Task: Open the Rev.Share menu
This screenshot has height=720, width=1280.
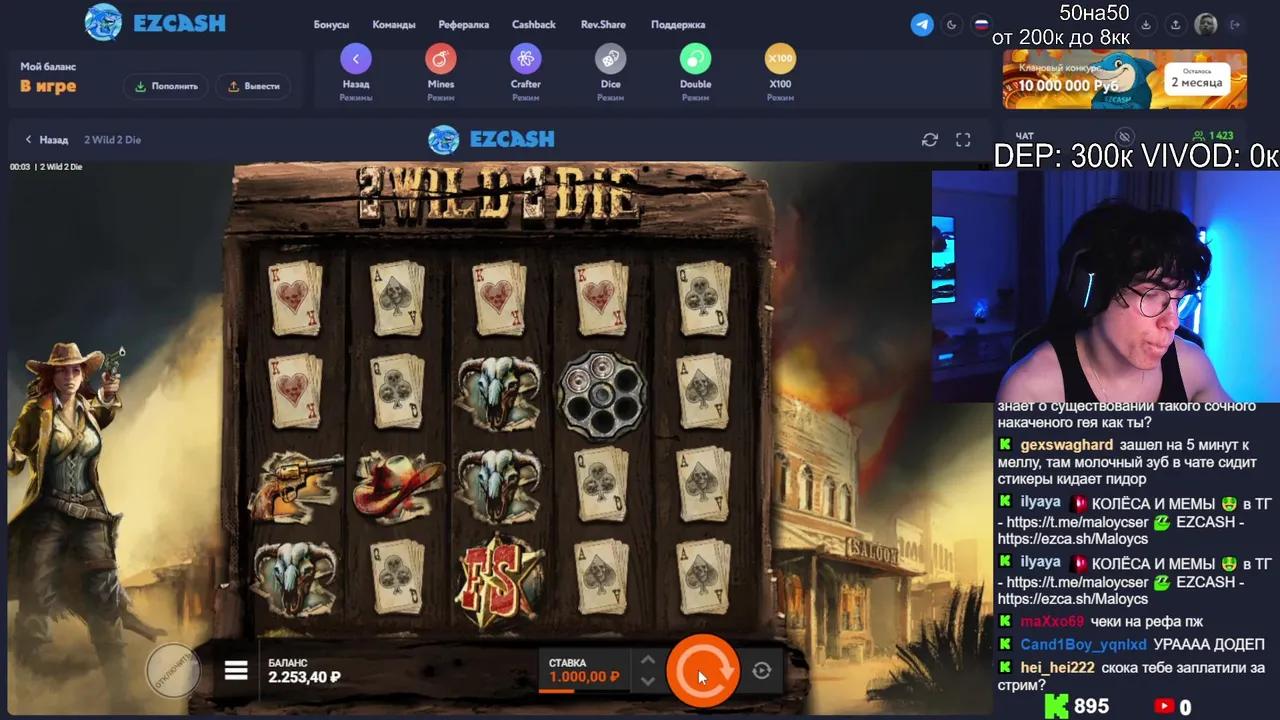Action: pos(603,25)
